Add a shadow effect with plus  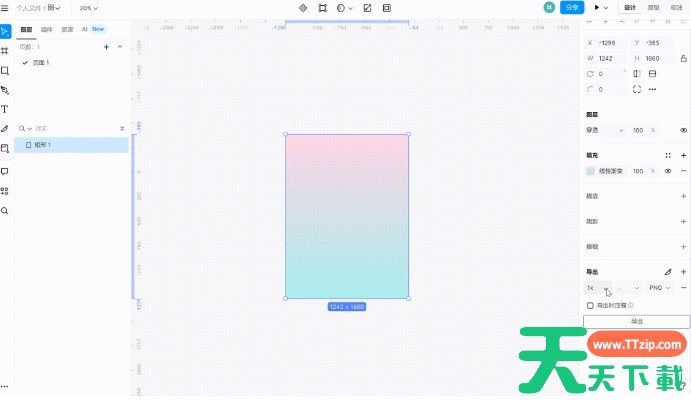pyautogui.click(x=684, y=222)
